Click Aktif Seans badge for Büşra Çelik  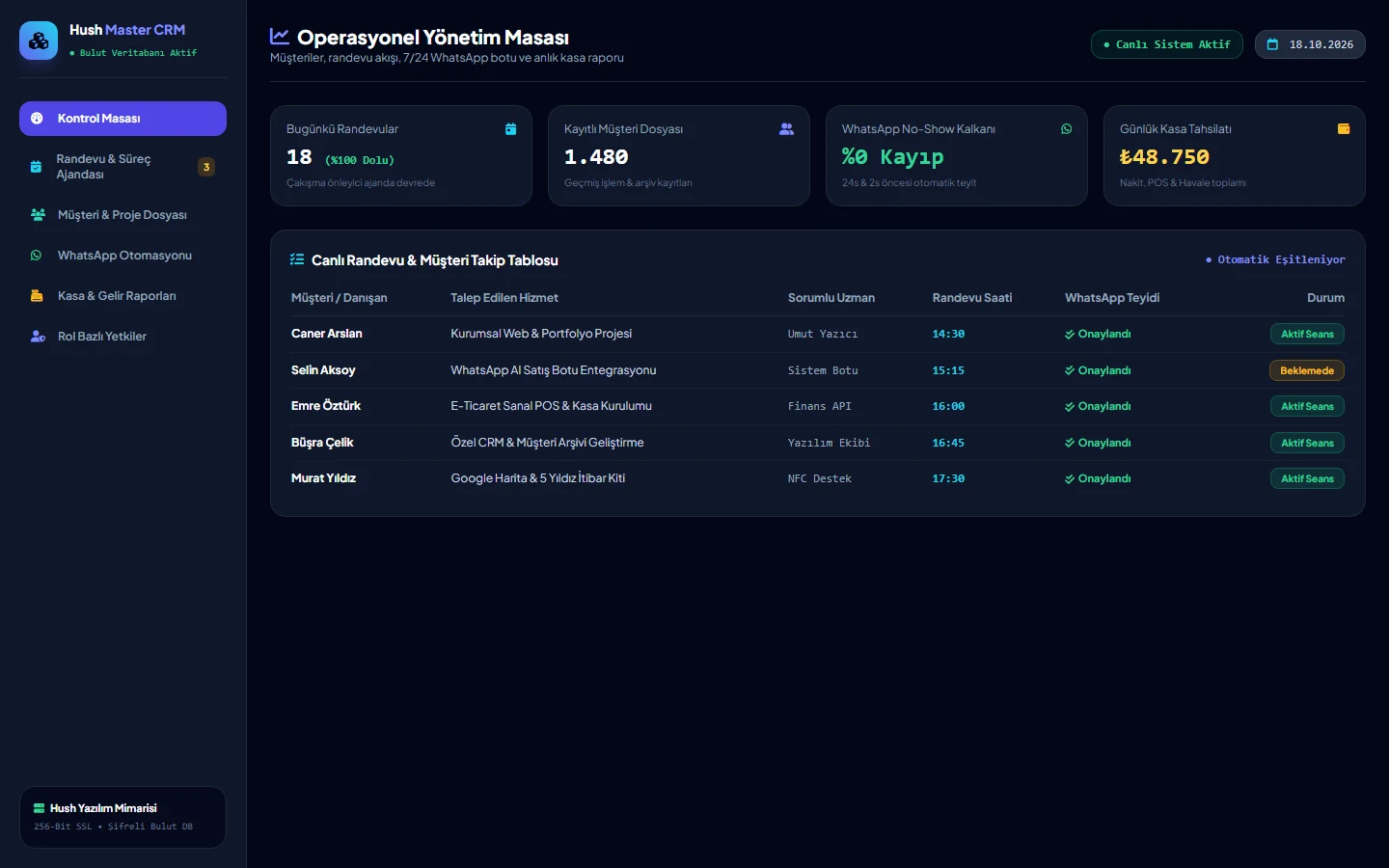tap(1307, 443)
